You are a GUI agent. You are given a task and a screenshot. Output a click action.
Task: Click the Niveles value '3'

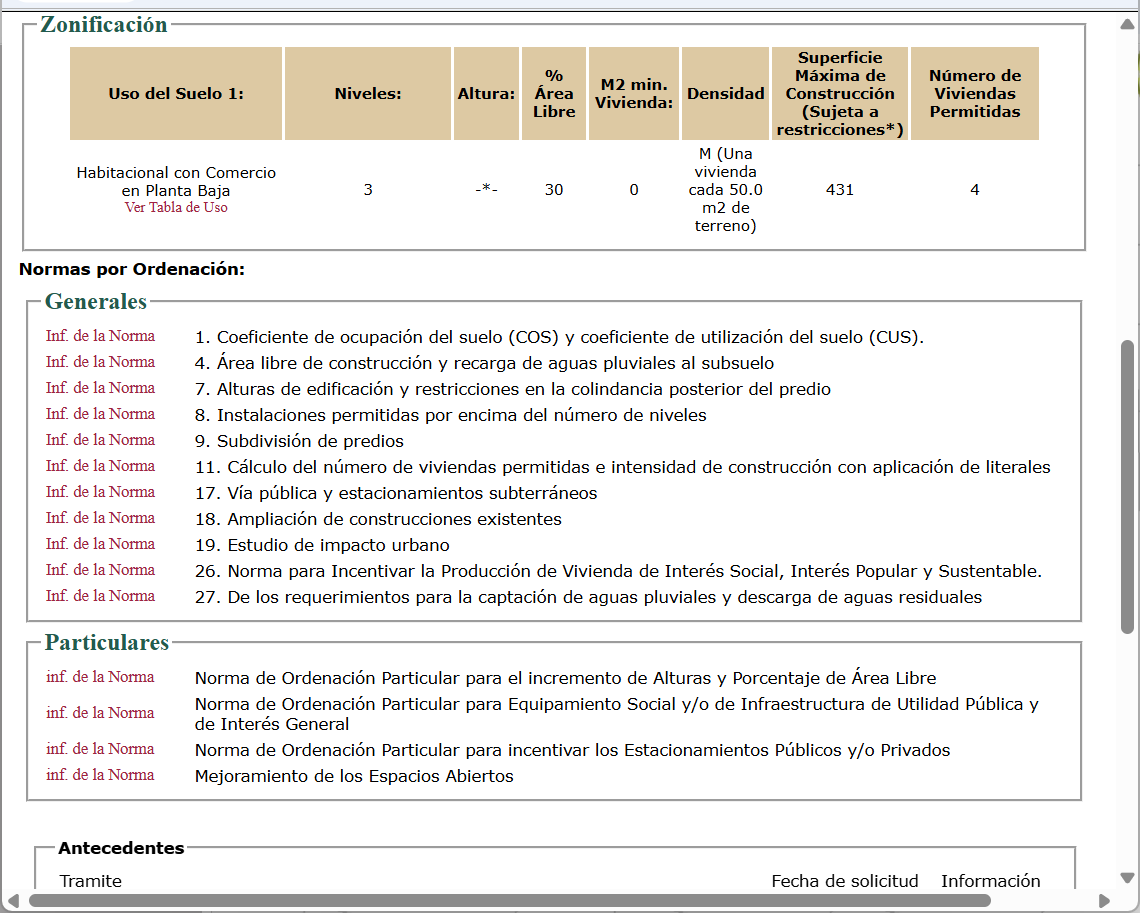368,190
